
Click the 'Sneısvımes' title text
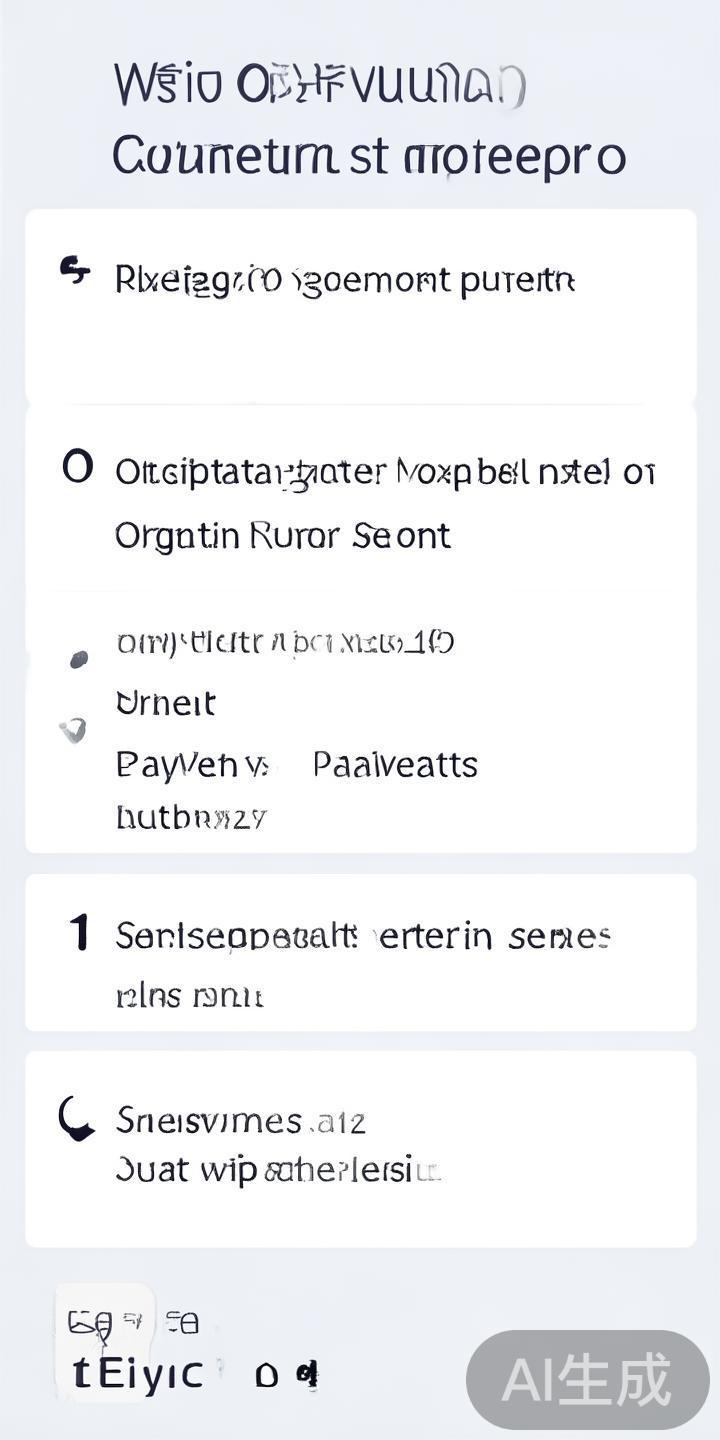coord(240,1121)
